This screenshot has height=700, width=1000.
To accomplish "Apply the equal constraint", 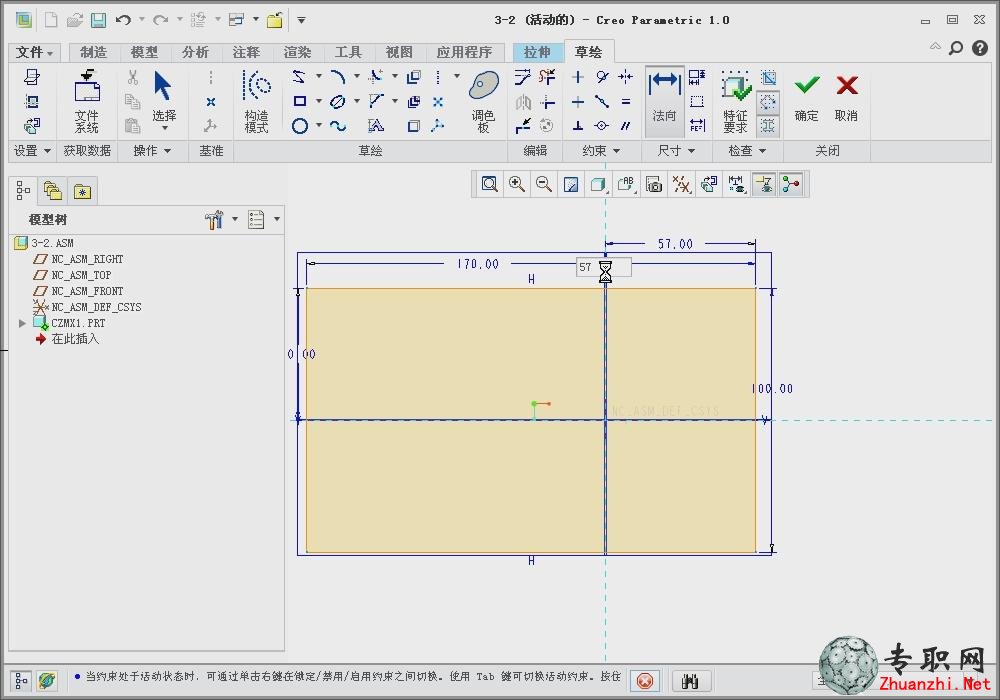I will coord(626,101).
